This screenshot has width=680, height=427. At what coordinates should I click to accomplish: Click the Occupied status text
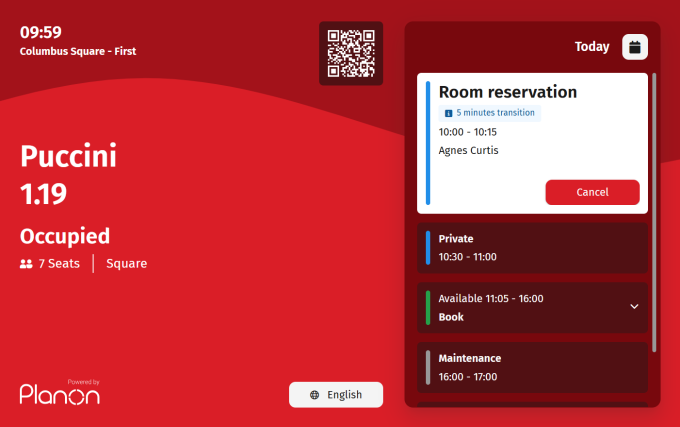tap(65, 236)
